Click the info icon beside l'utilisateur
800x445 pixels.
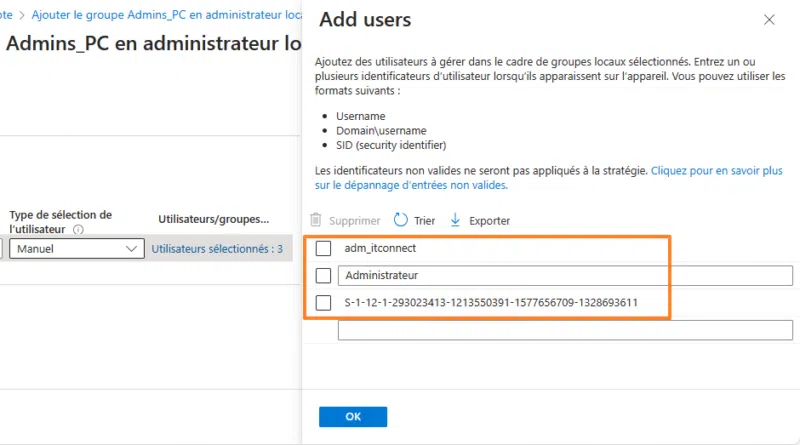pos(78,229)
